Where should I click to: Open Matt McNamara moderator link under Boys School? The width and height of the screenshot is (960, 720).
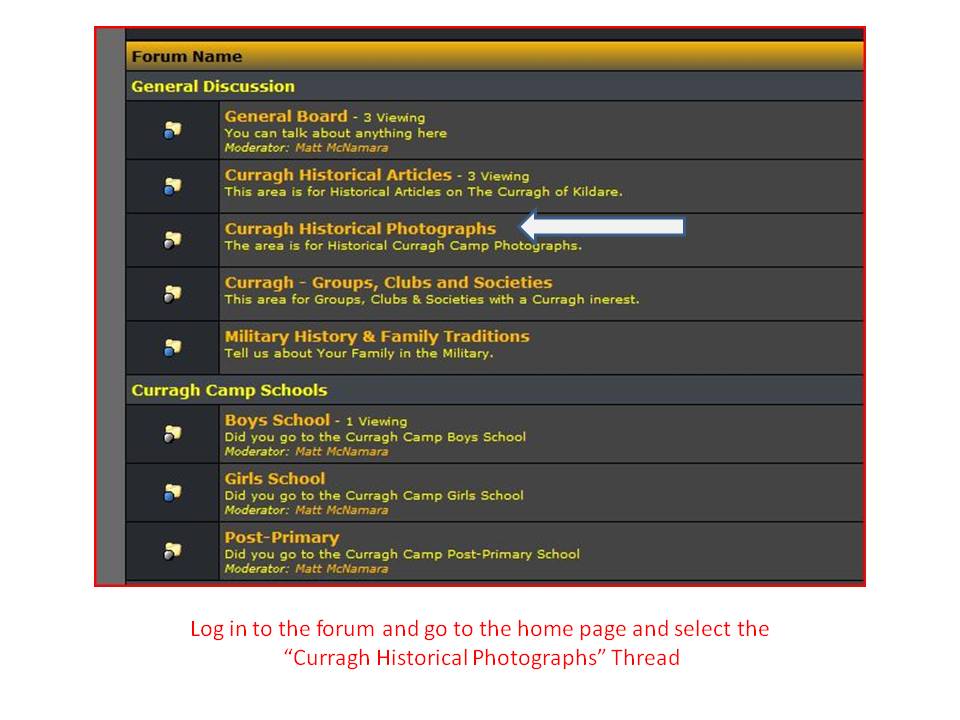click(342, 451)
